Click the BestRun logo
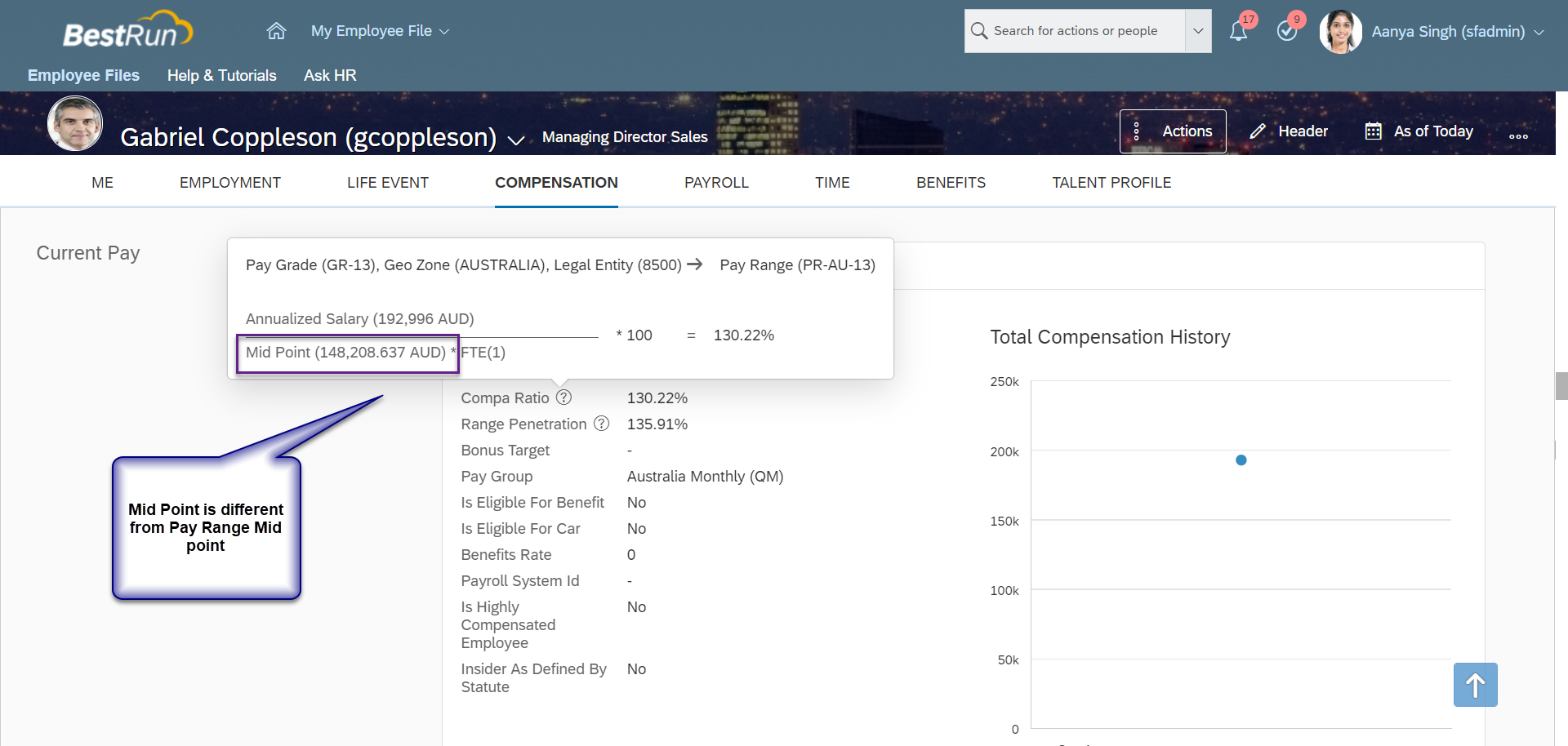This screenshot has height=746, width=1568. point(127,31)
